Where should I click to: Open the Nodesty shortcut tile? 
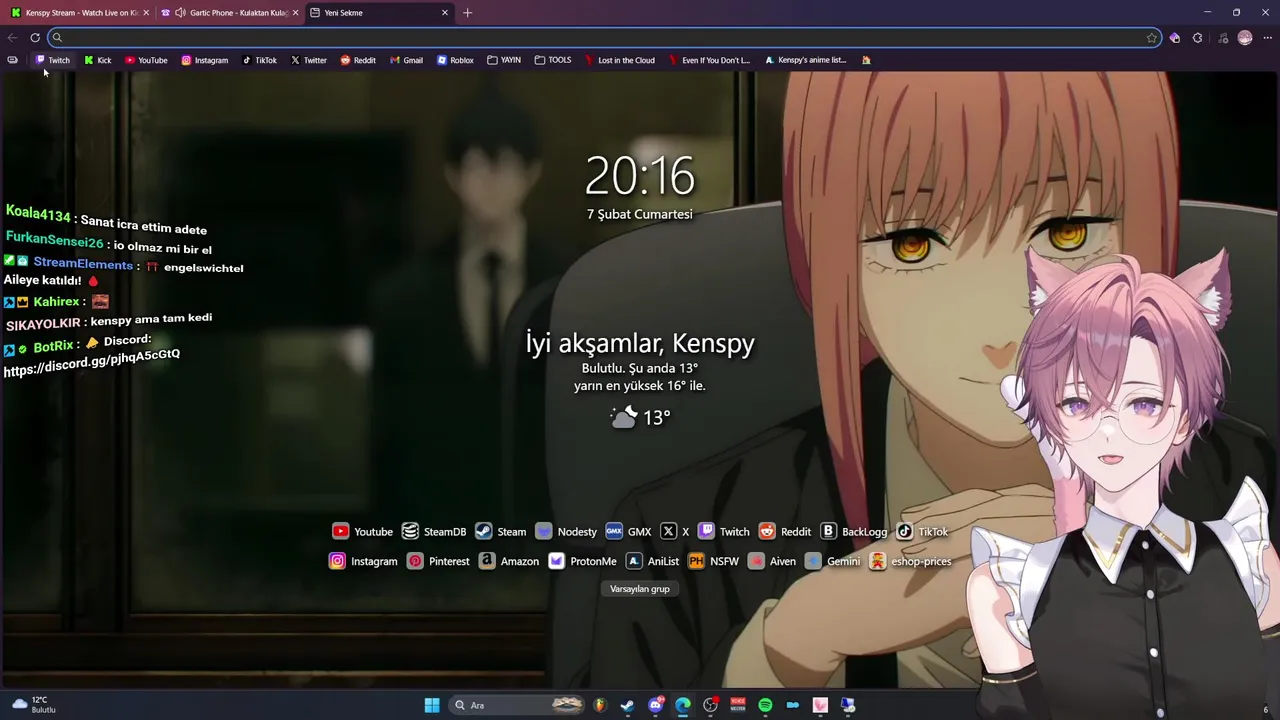565,532
